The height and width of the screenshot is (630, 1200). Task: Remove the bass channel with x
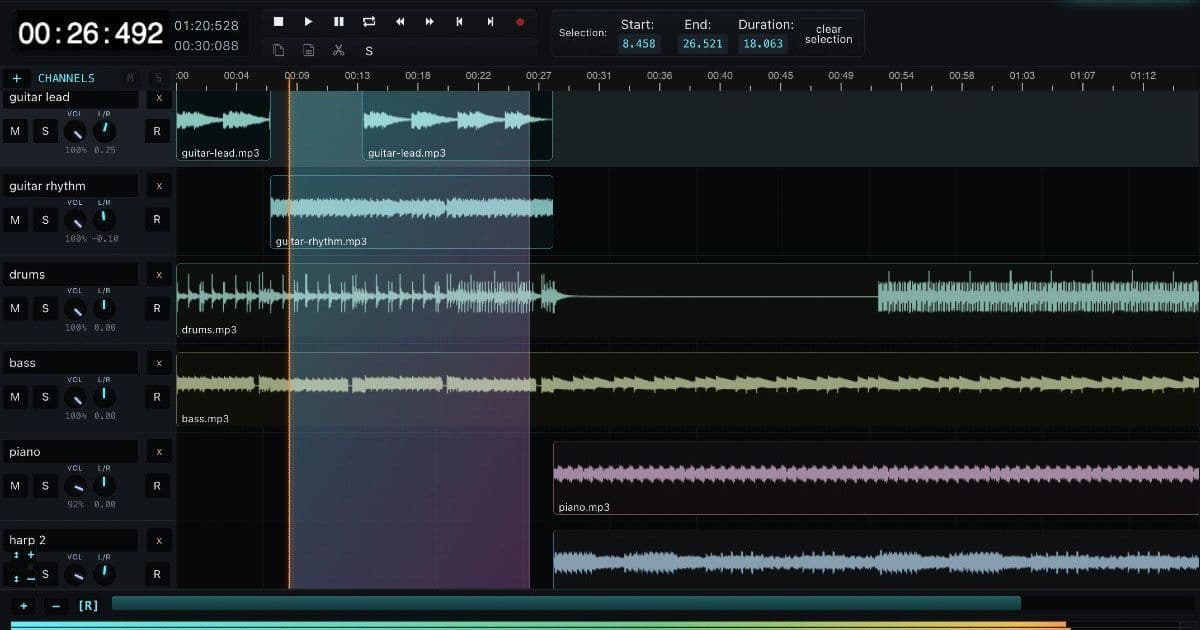click(158, 363)
